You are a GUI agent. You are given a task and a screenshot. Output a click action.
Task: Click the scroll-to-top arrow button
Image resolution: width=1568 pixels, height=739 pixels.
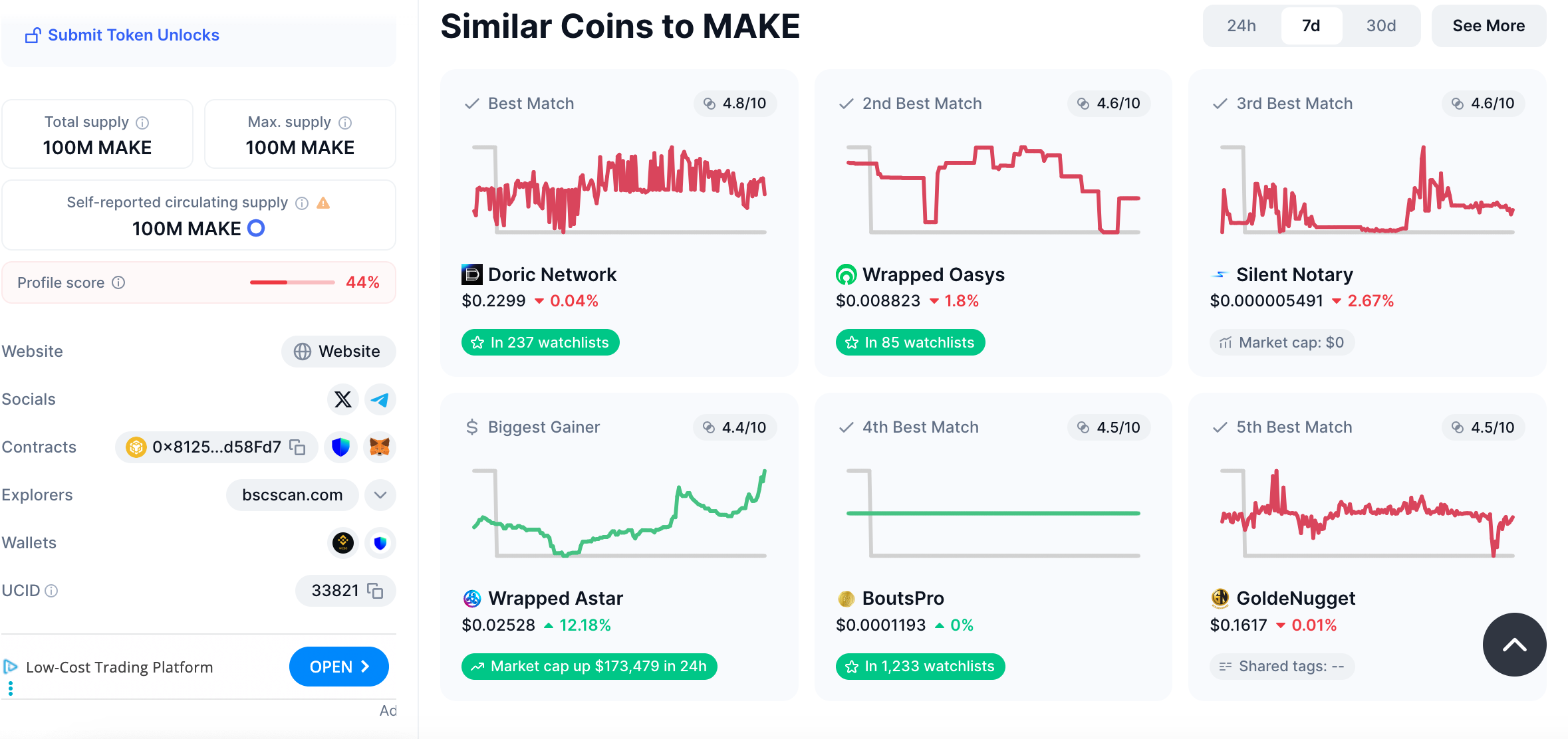(1514, 645)
